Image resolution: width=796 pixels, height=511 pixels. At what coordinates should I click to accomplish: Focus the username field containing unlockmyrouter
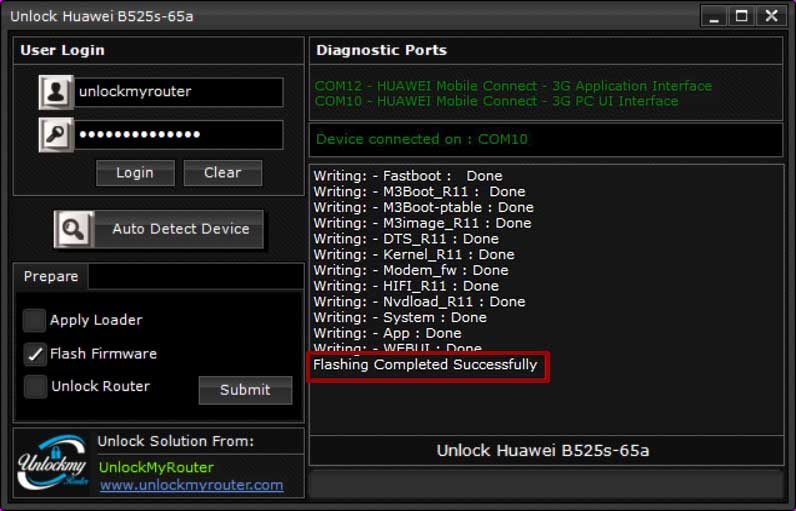coord(179,92)
